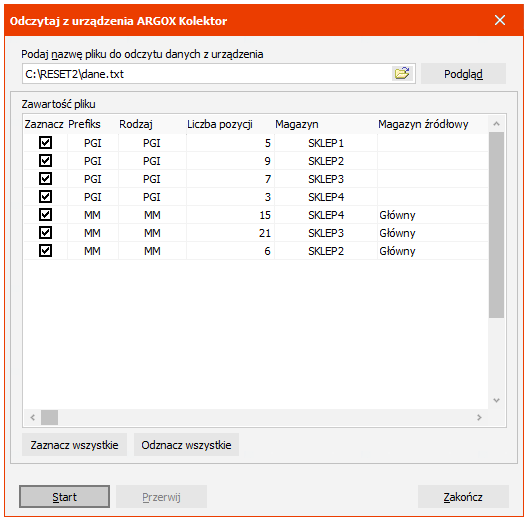
Task: Uncheck the MM SKLEP2 row checkbox
Action: [x=45, y=251]
